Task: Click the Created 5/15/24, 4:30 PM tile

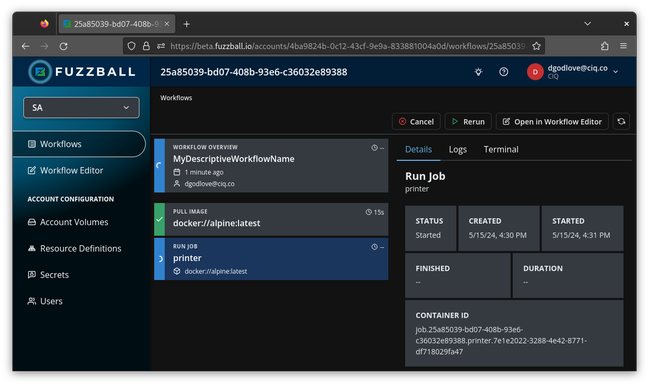Action: pyautogui.click(x=499, y=228)
